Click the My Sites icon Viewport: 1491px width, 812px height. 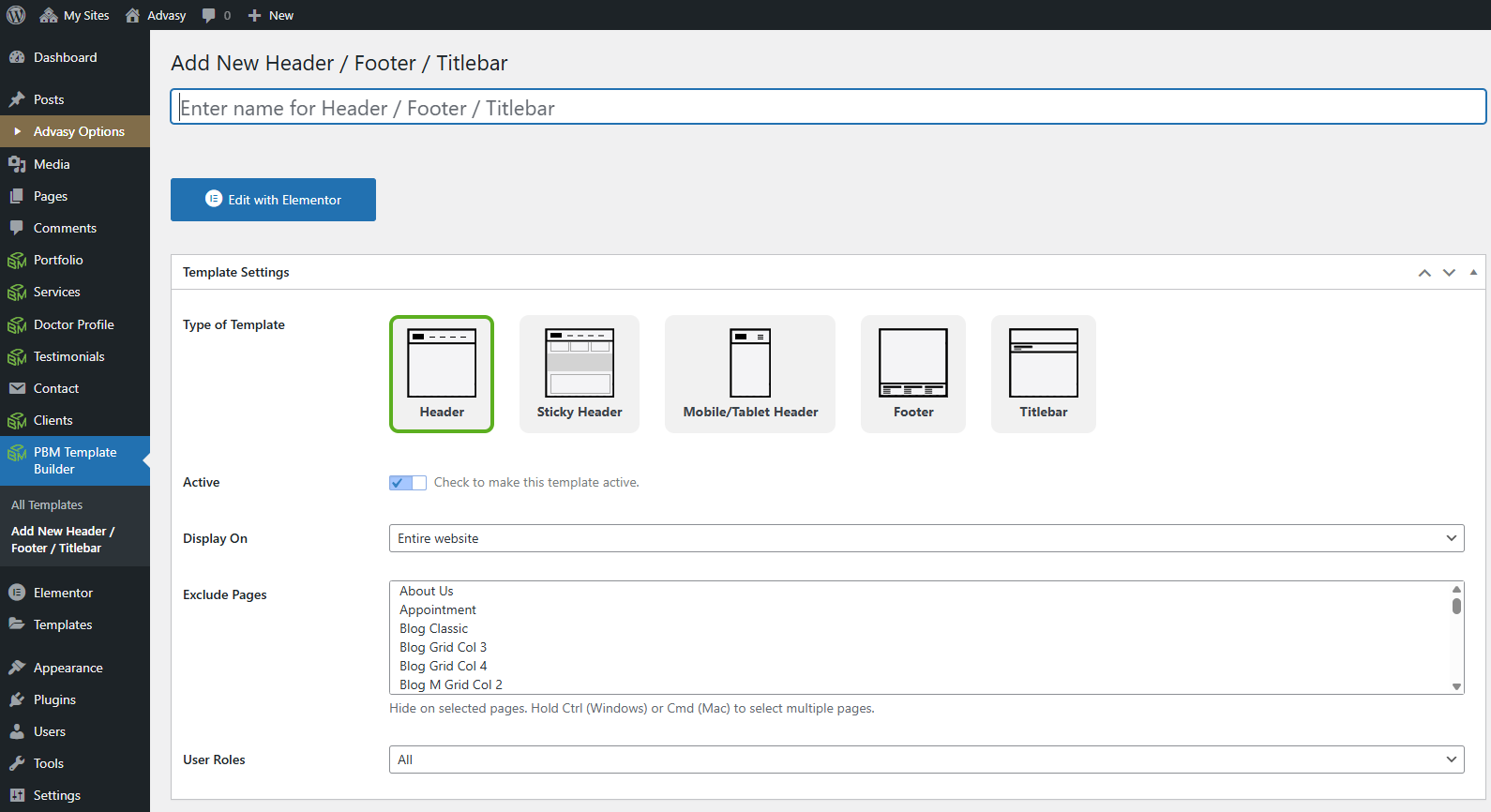click(49, 15)
